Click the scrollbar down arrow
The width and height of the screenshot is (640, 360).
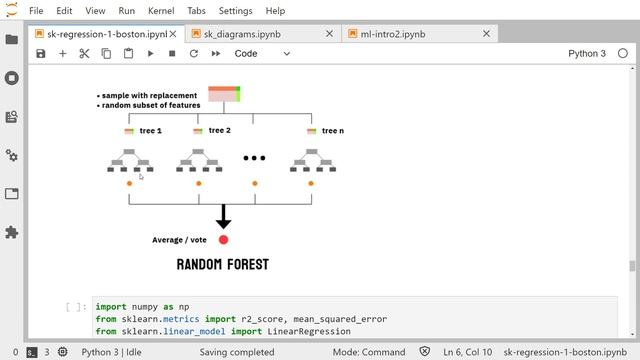click(x=632, y=334)
